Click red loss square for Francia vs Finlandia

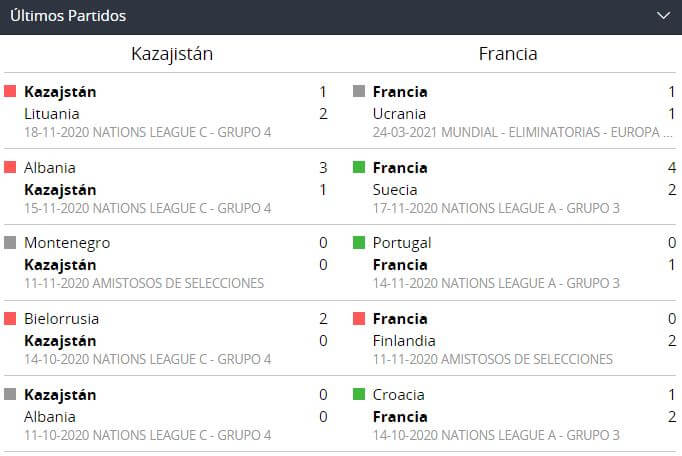click(359, 319)
